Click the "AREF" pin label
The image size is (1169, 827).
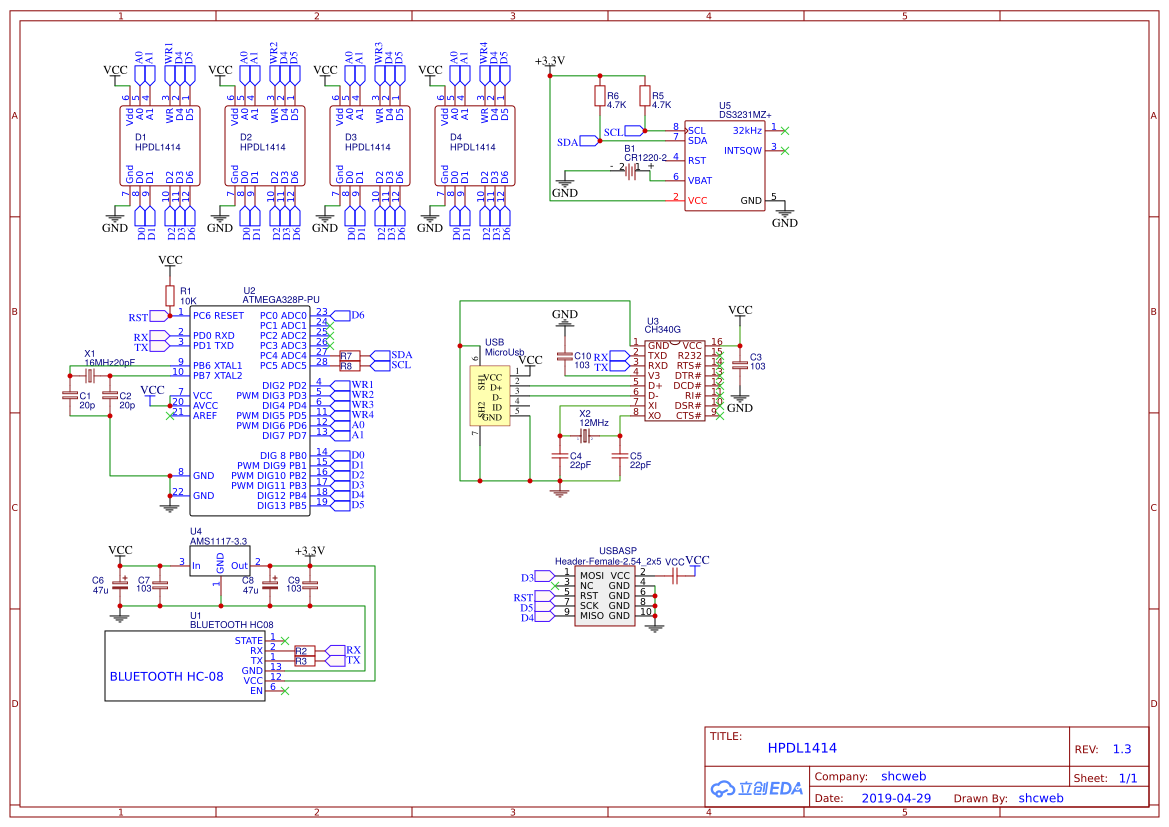(205, 415)
